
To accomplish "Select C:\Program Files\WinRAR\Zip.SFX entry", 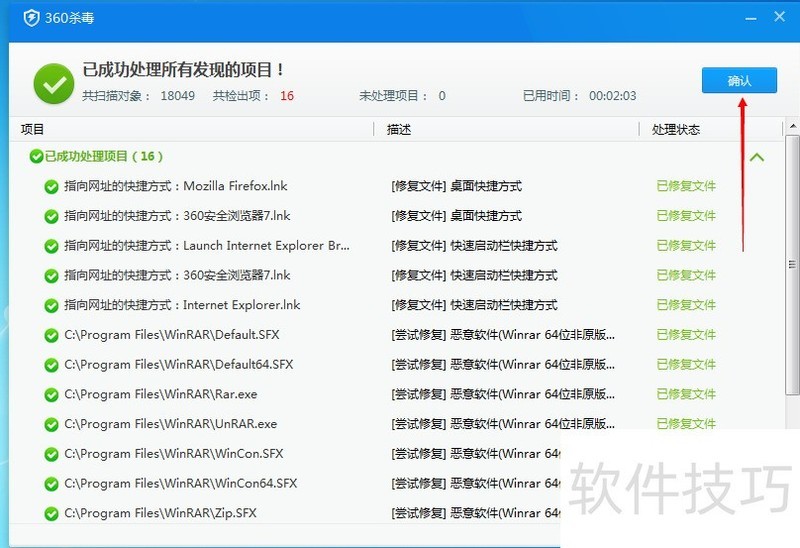I will tap(160, 513).
